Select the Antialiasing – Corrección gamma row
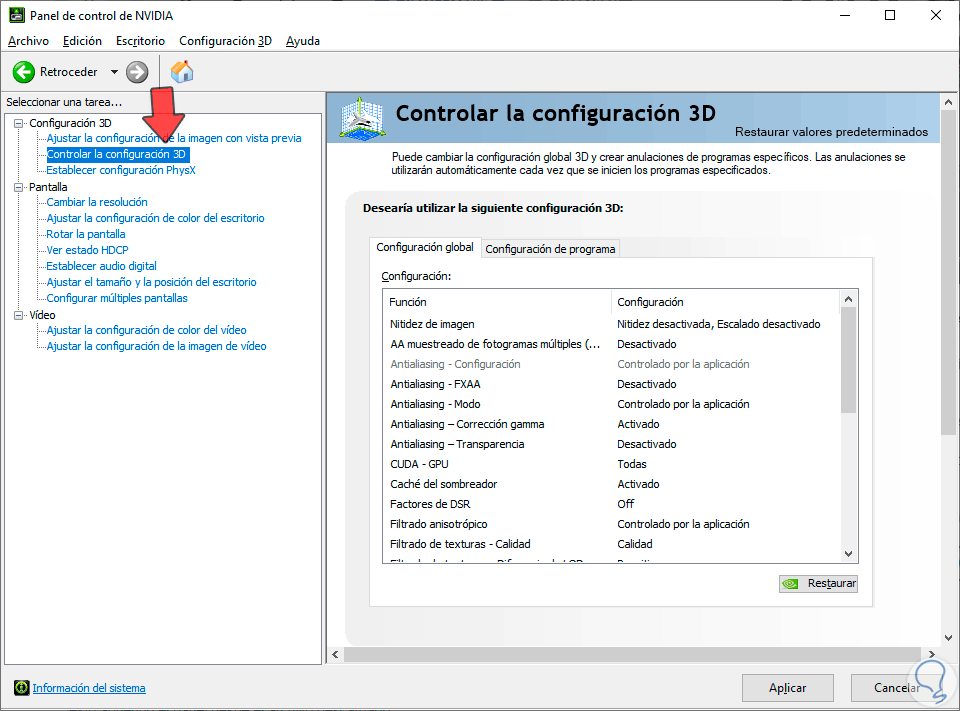The image size is (960, 711). click(x=612, y=424)
